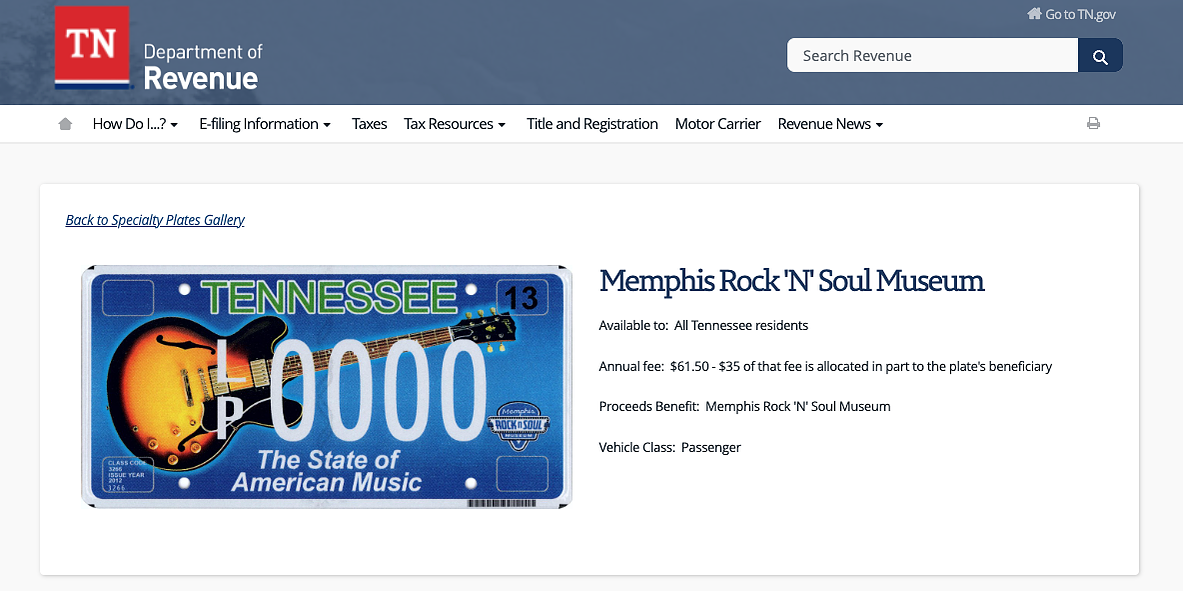Click the Memphis Rock n Soul emblem on plate
This screenshot has height=591, width=1183.
[520, 426]
